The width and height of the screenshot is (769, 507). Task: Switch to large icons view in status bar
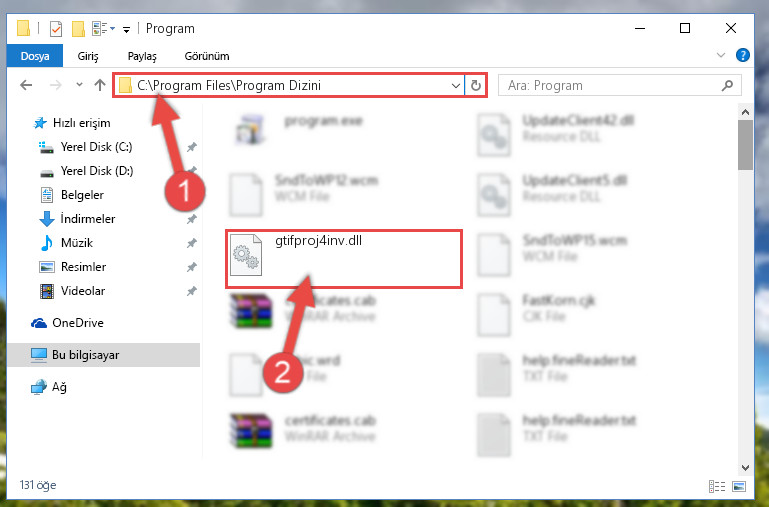click(x=739, y=486)
